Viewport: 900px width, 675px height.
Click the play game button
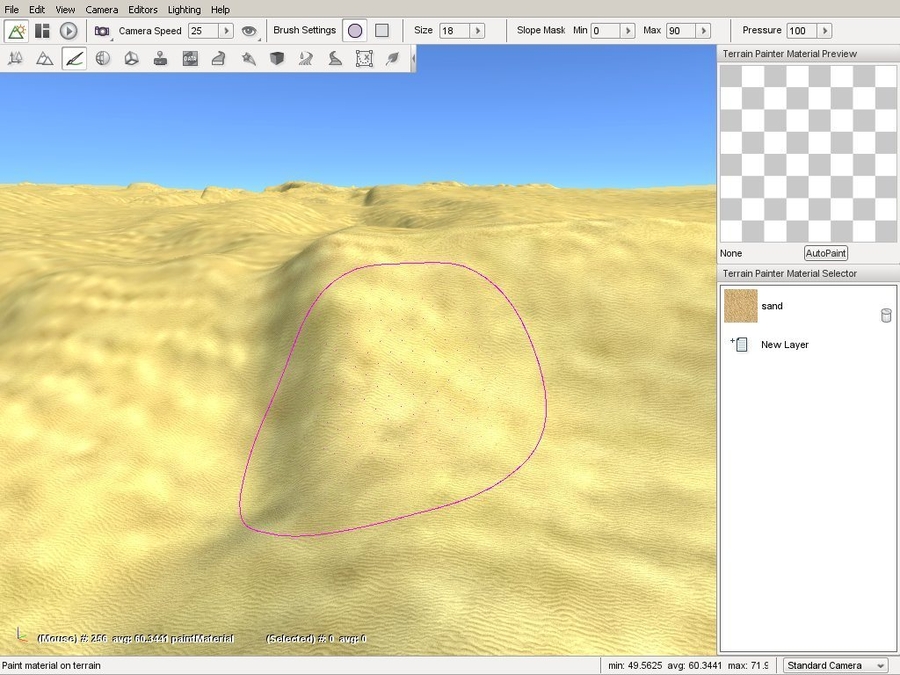[x=68, y=31]
